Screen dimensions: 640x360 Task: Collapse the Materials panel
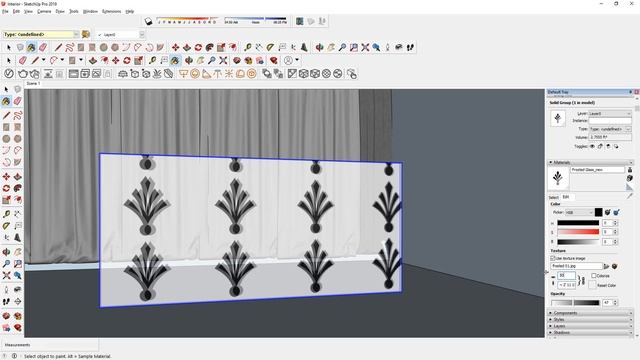[590, 162]
